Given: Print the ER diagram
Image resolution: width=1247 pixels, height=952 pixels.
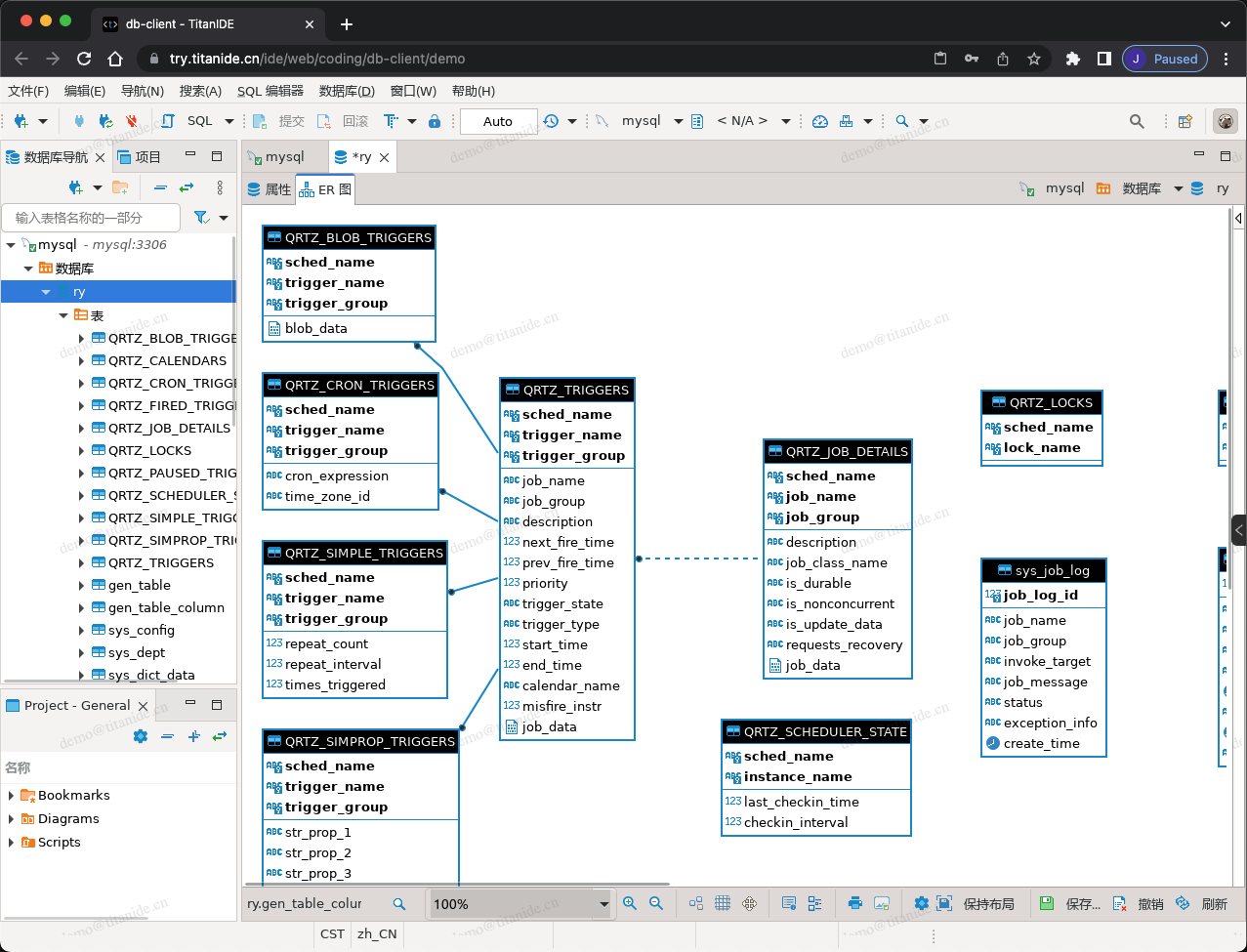Looking at the screenshot, I should point(855,904).
